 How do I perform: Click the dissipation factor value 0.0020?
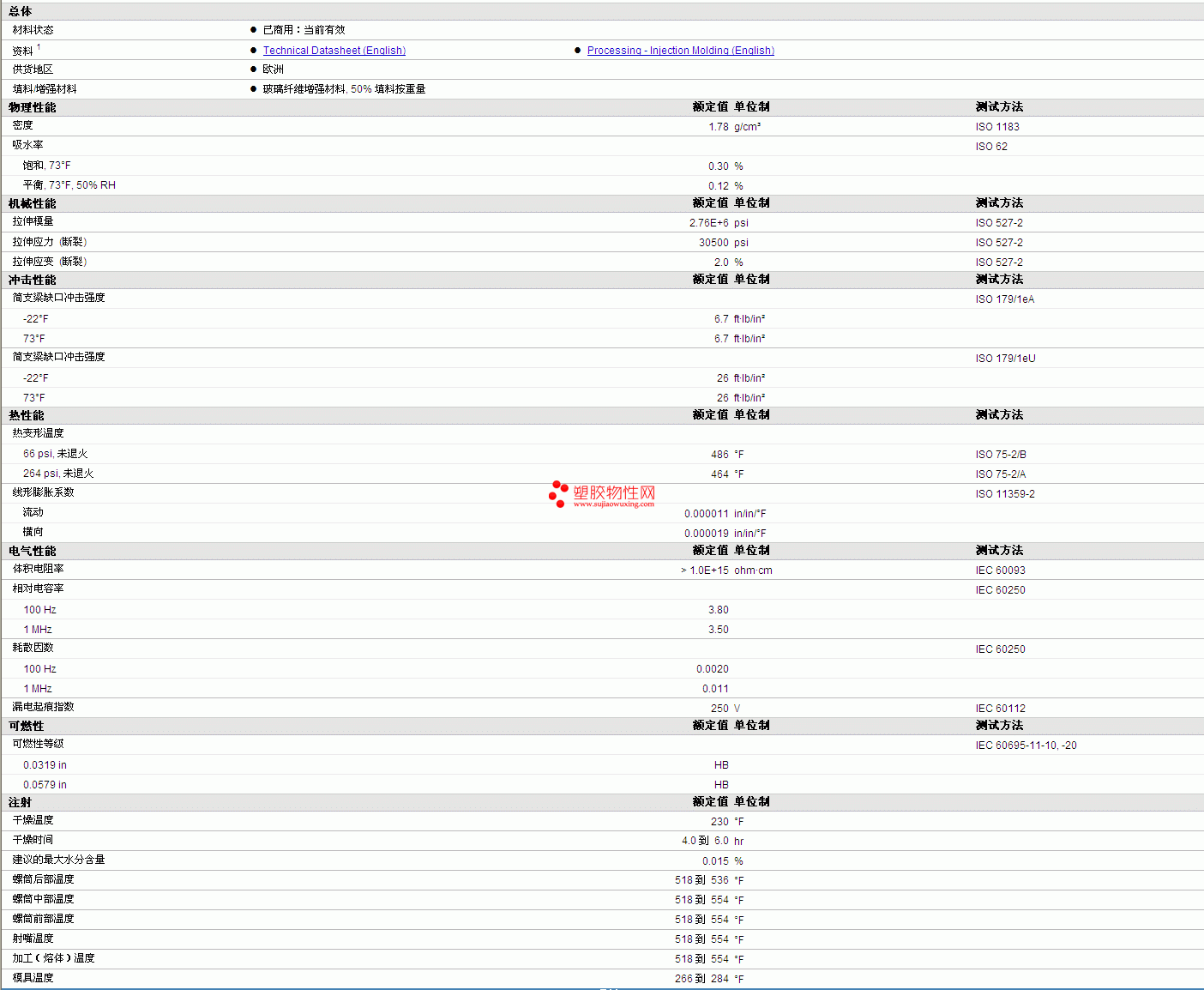point(713,669)
